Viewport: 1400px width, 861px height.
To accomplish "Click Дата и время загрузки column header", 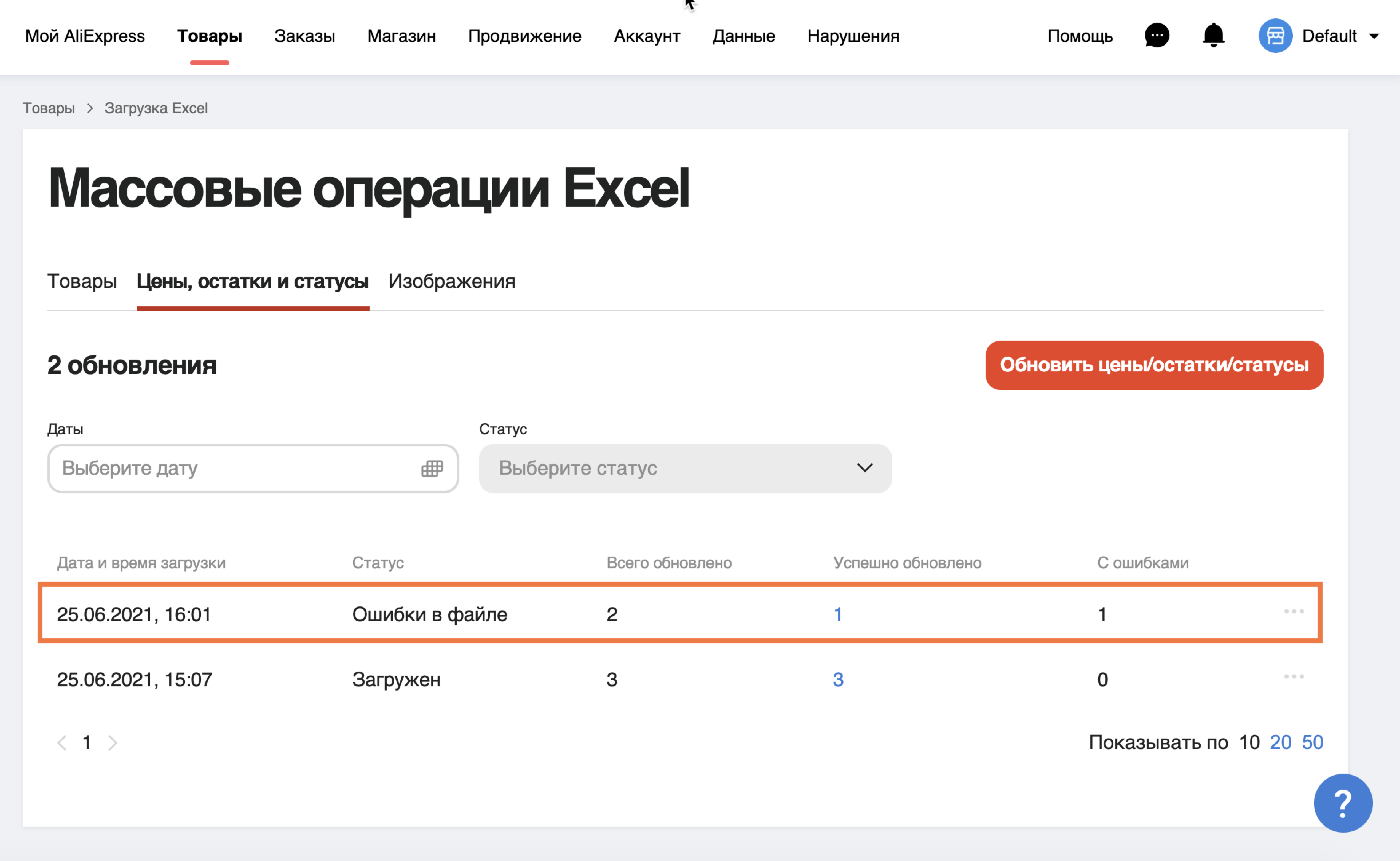I will (141, 563).
